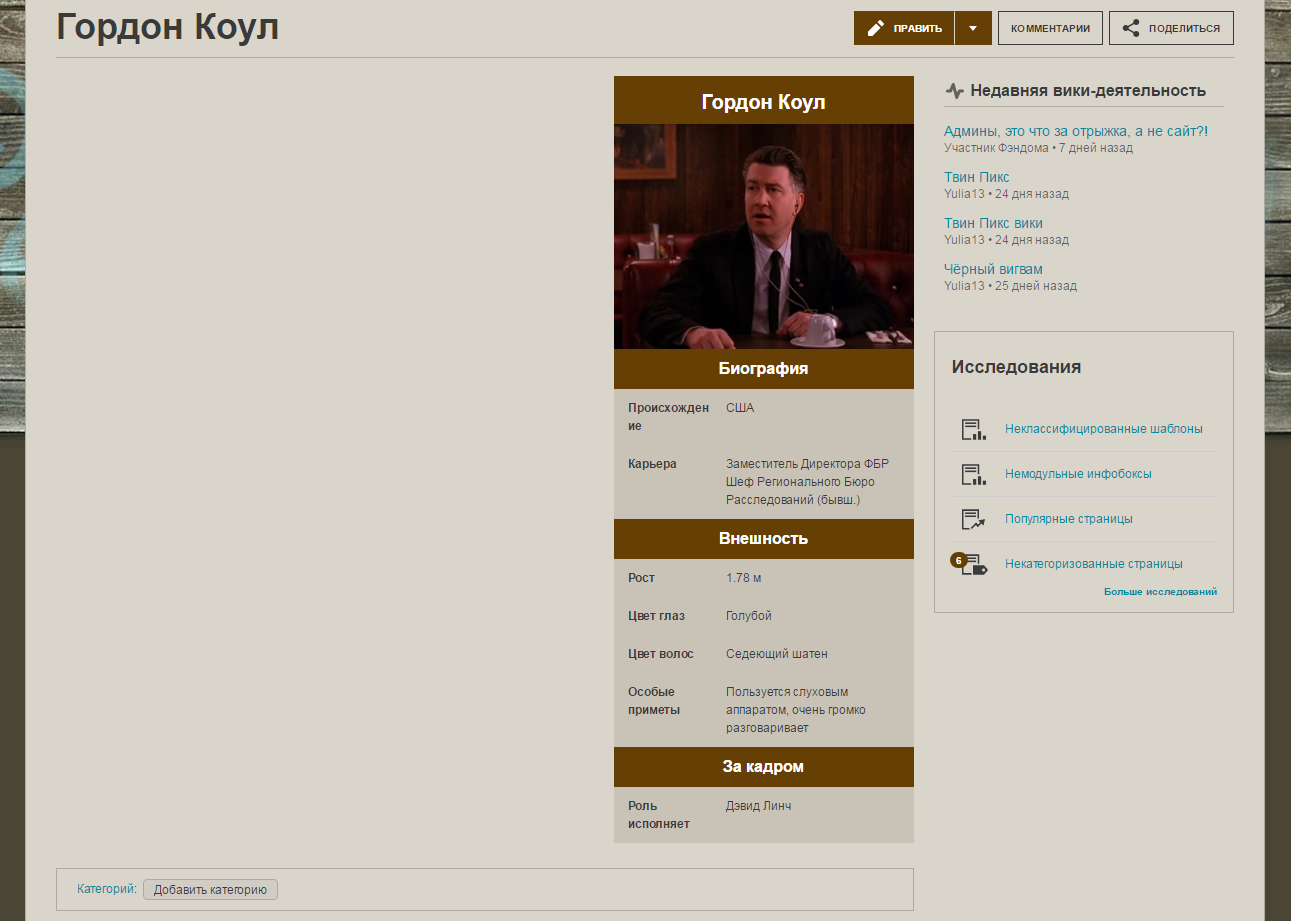Click the icon beside Немодульные инфобоксы
The width and height of the screenshot is (1291, 921).
pyautogui.click(x=973, y=474)
